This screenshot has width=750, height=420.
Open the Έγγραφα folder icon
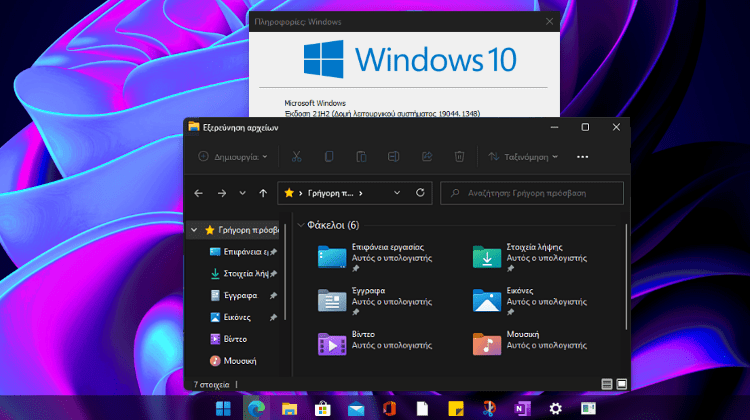point(332,300)
